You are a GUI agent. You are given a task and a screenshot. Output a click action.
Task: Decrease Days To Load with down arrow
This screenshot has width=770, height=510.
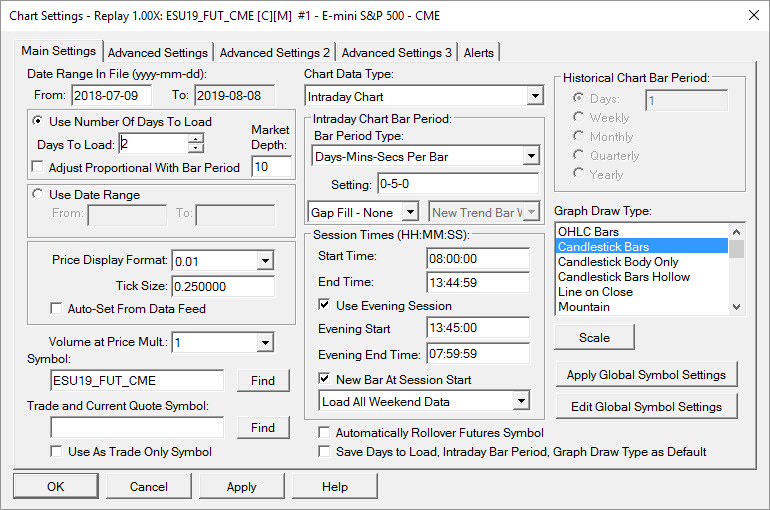[x=195, y=148]
